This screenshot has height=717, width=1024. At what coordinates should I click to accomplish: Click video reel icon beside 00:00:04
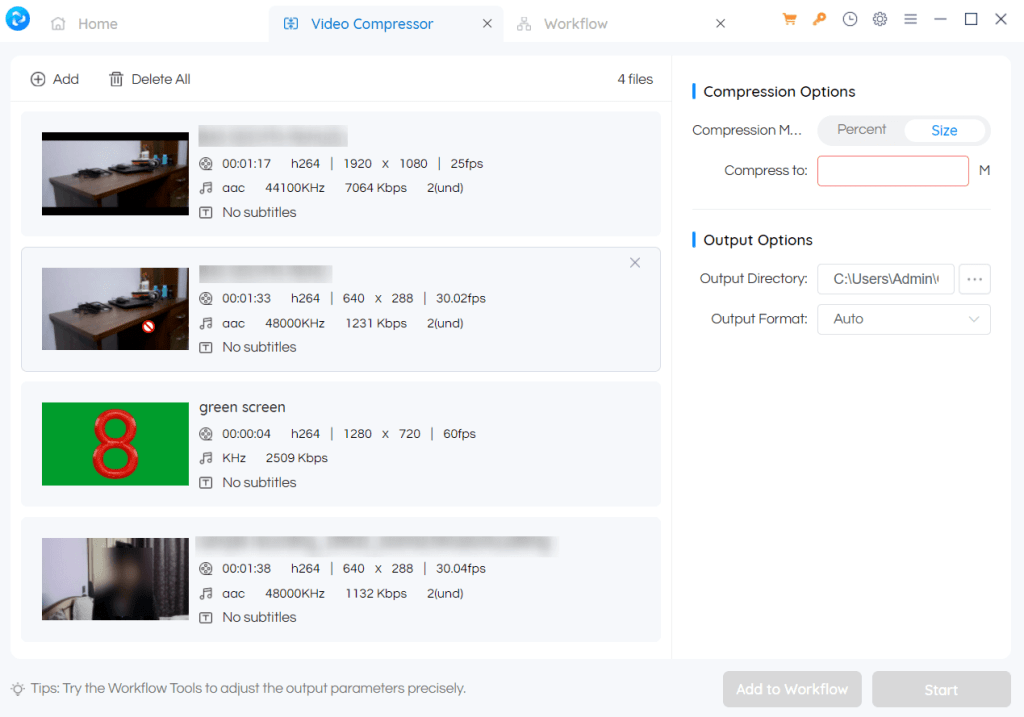coord(206,434)
